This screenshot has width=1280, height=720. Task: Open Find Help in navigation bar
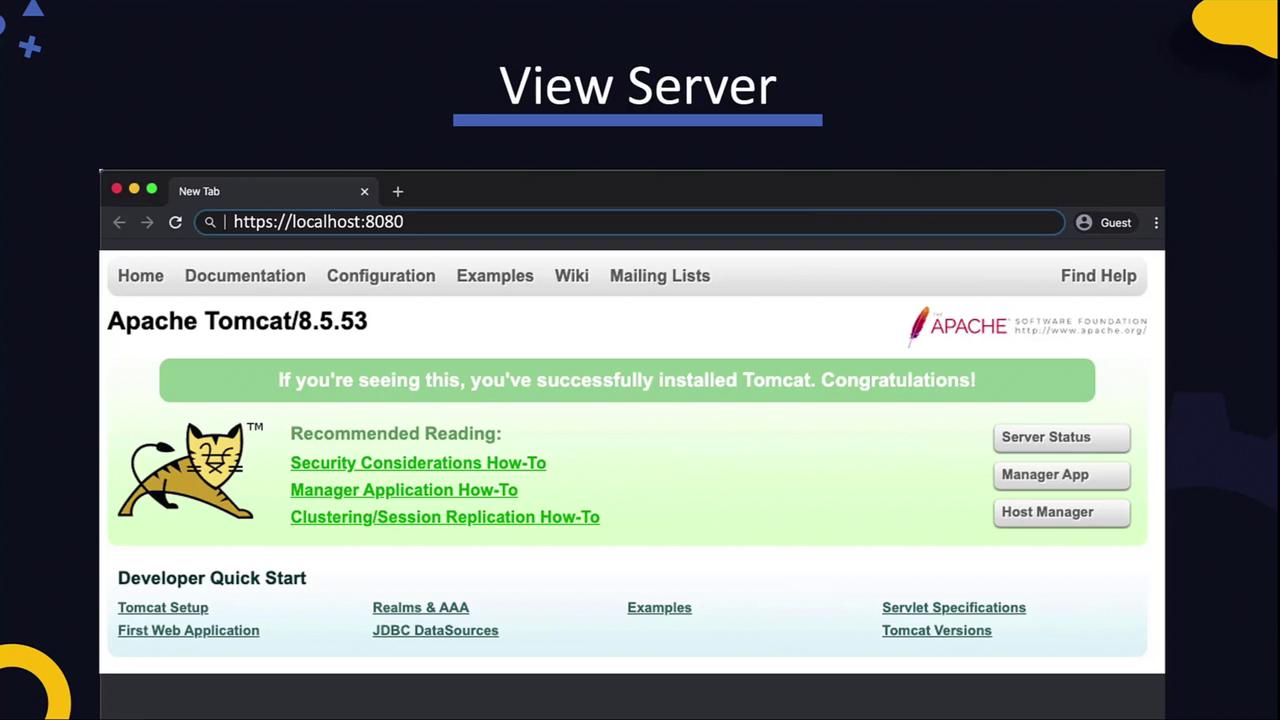(x=1099, y=276)
